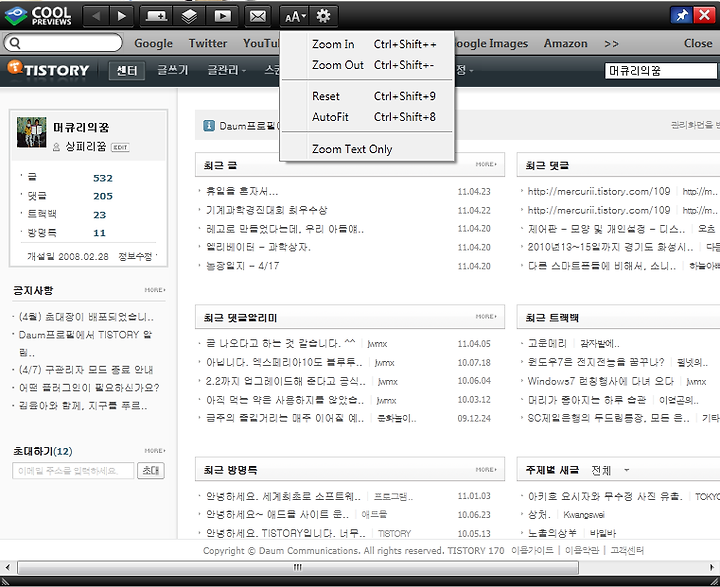Image resolution: width=720 pixels, height=587 pixels.
Task: Search with the Twitter link
Action: click(208, 44)
